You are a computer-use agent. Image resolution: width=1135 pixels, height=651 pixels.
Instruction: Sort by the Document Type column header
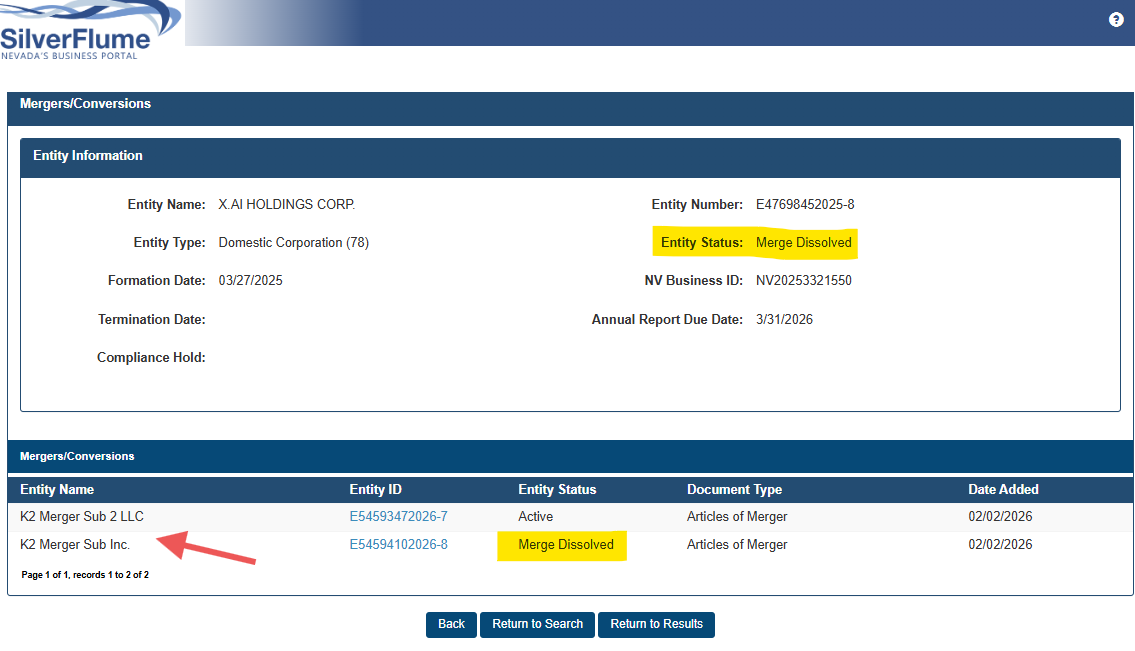tap(734, 490)
